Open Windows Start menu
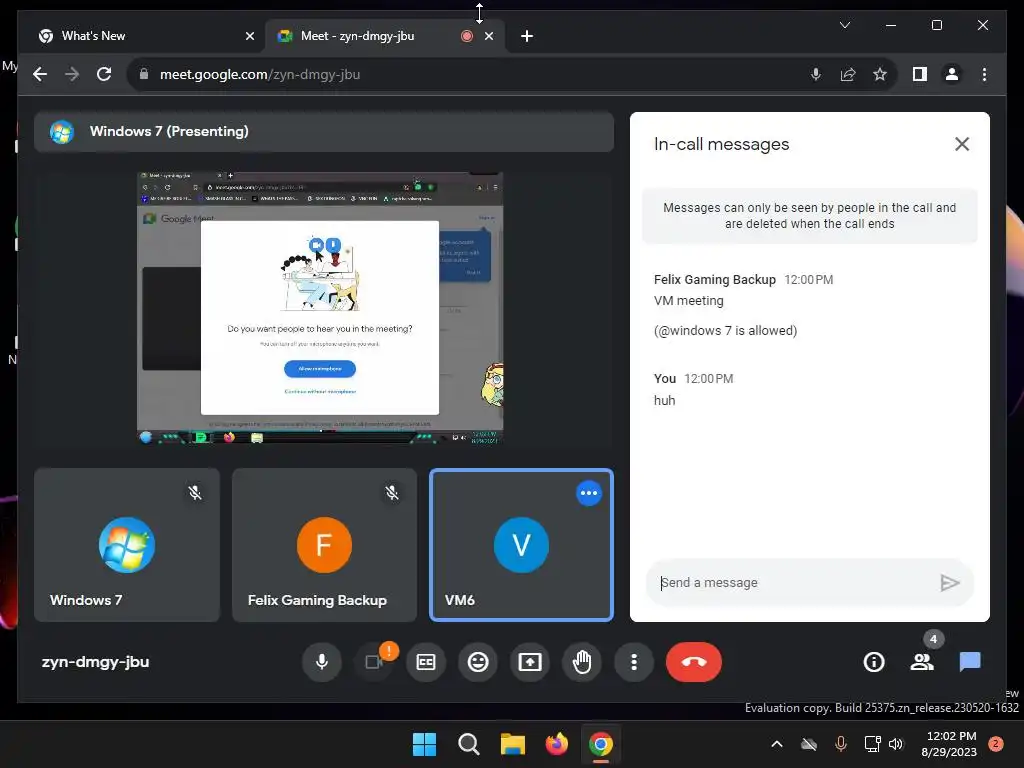Viewport: 1024px width, 768px height. pos(424,744)
